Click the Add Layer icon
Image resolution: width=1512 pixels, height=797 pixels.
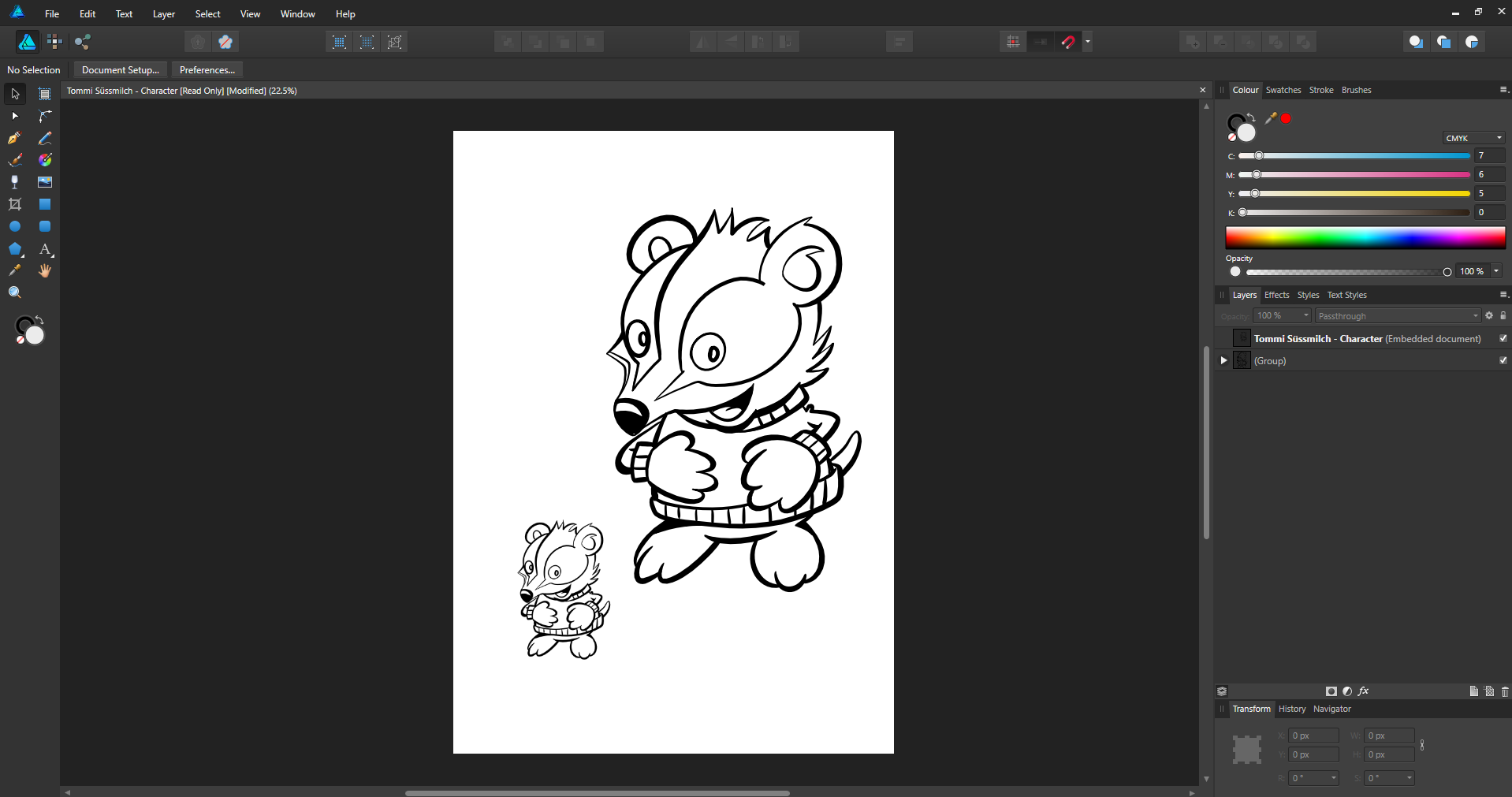(x=1473, y=691)
